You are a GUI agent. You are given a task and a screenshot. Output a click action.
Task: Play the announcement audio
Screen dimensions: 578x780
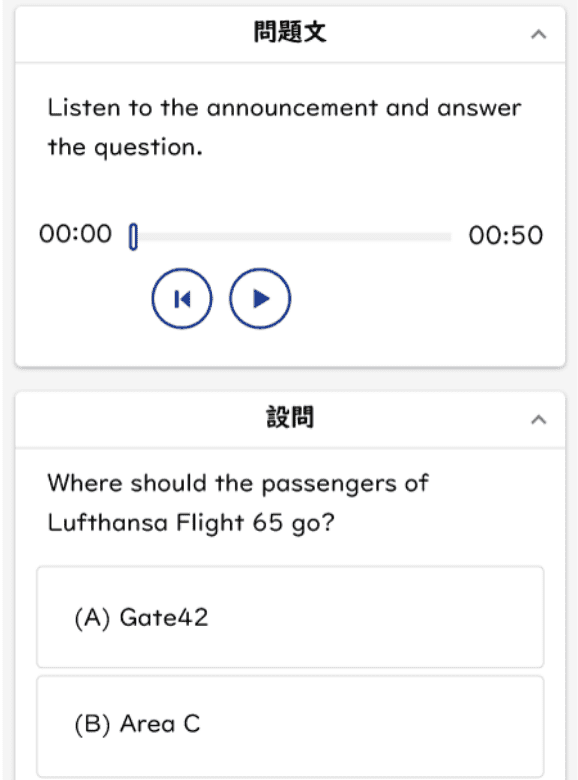[x=260, y=298]
